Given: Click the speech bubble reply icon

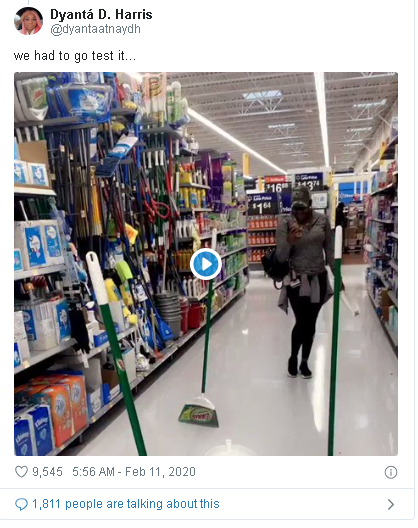Looking at the screenshot, I should [x=21, y=504].
